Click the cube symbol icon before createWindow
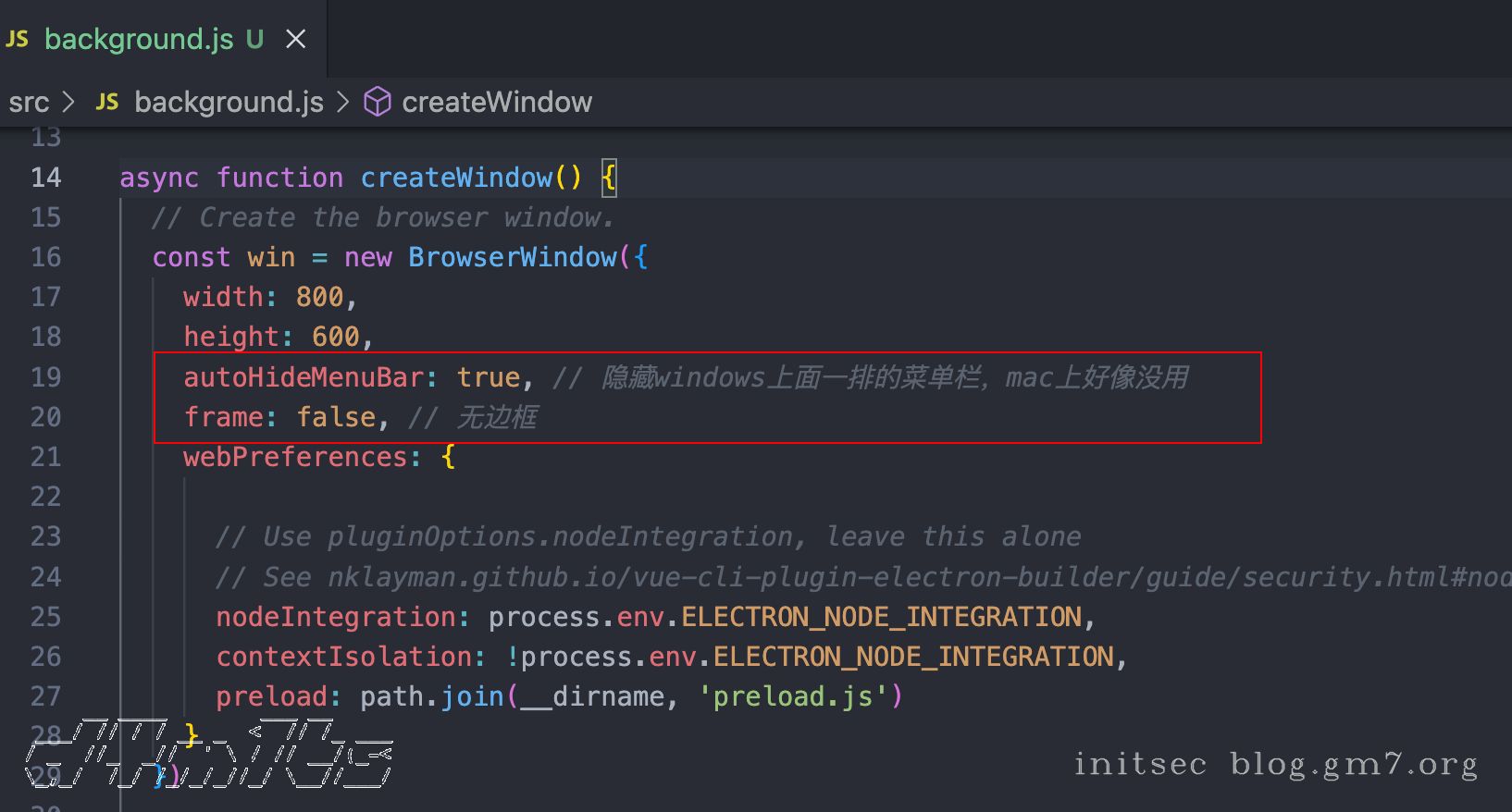 377,102
